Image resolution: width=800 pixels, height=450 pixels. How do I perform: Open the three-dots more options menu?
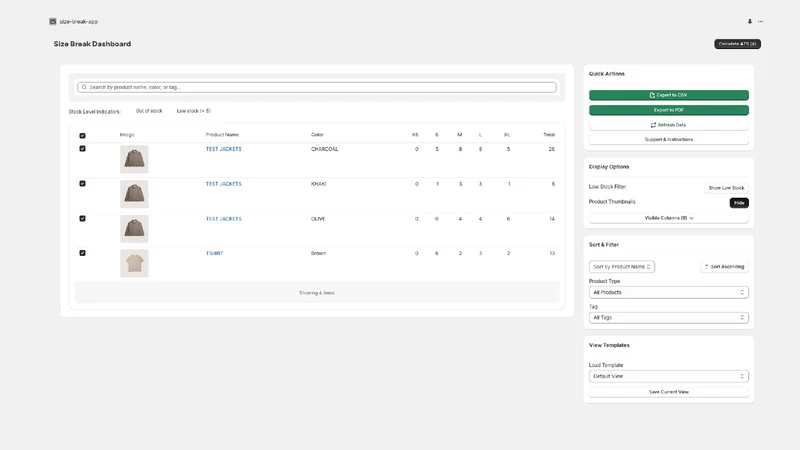pyautogui.click(x=760, y=21)
